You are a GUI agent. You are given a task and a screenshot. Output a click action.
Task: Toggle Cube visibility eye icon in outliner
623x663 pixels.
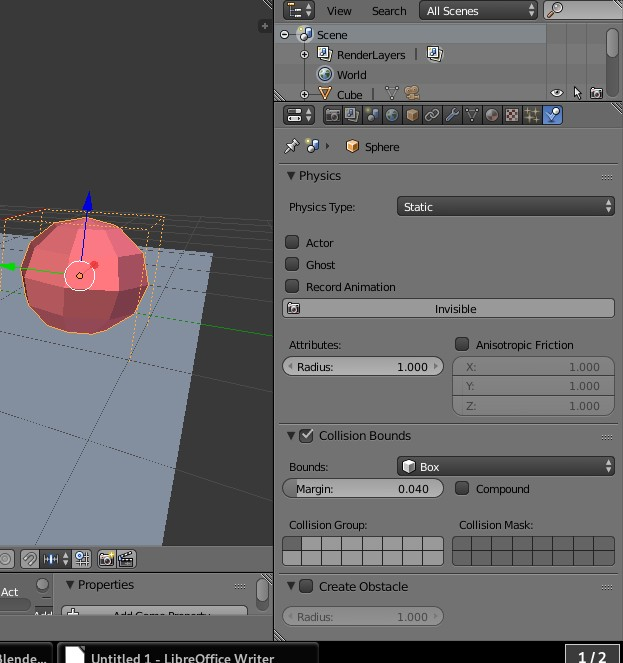click(x=557, y=93)
